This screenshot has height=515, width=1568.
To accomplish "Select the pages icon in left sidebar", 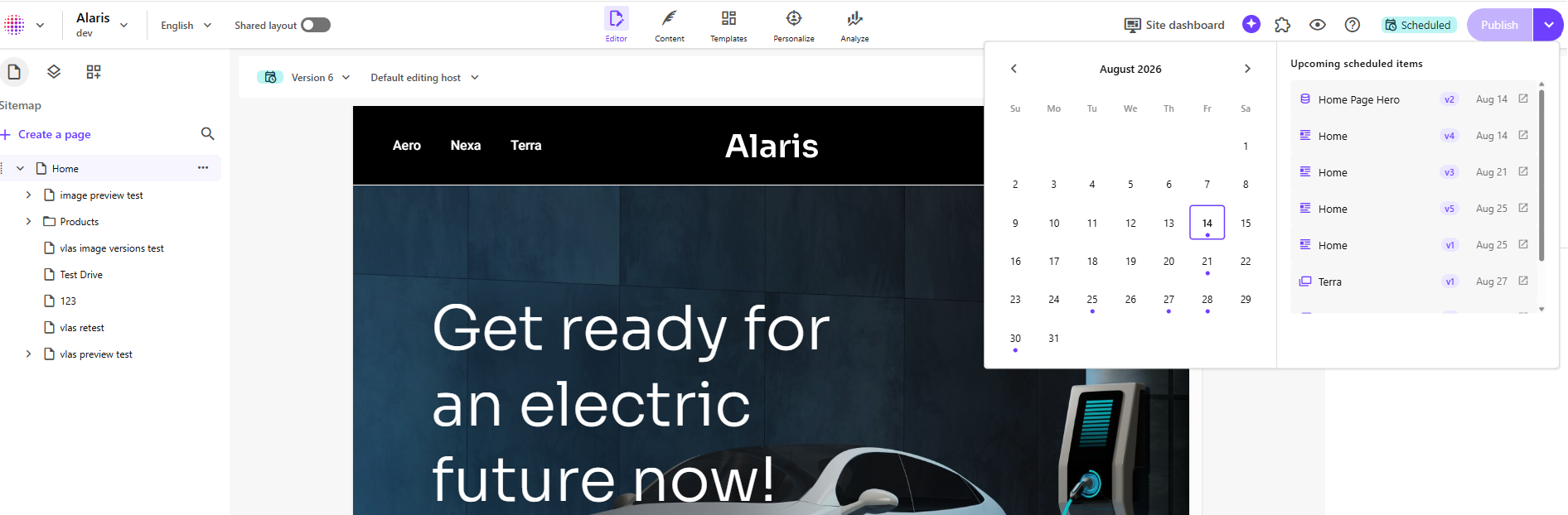I will point(14,72).
